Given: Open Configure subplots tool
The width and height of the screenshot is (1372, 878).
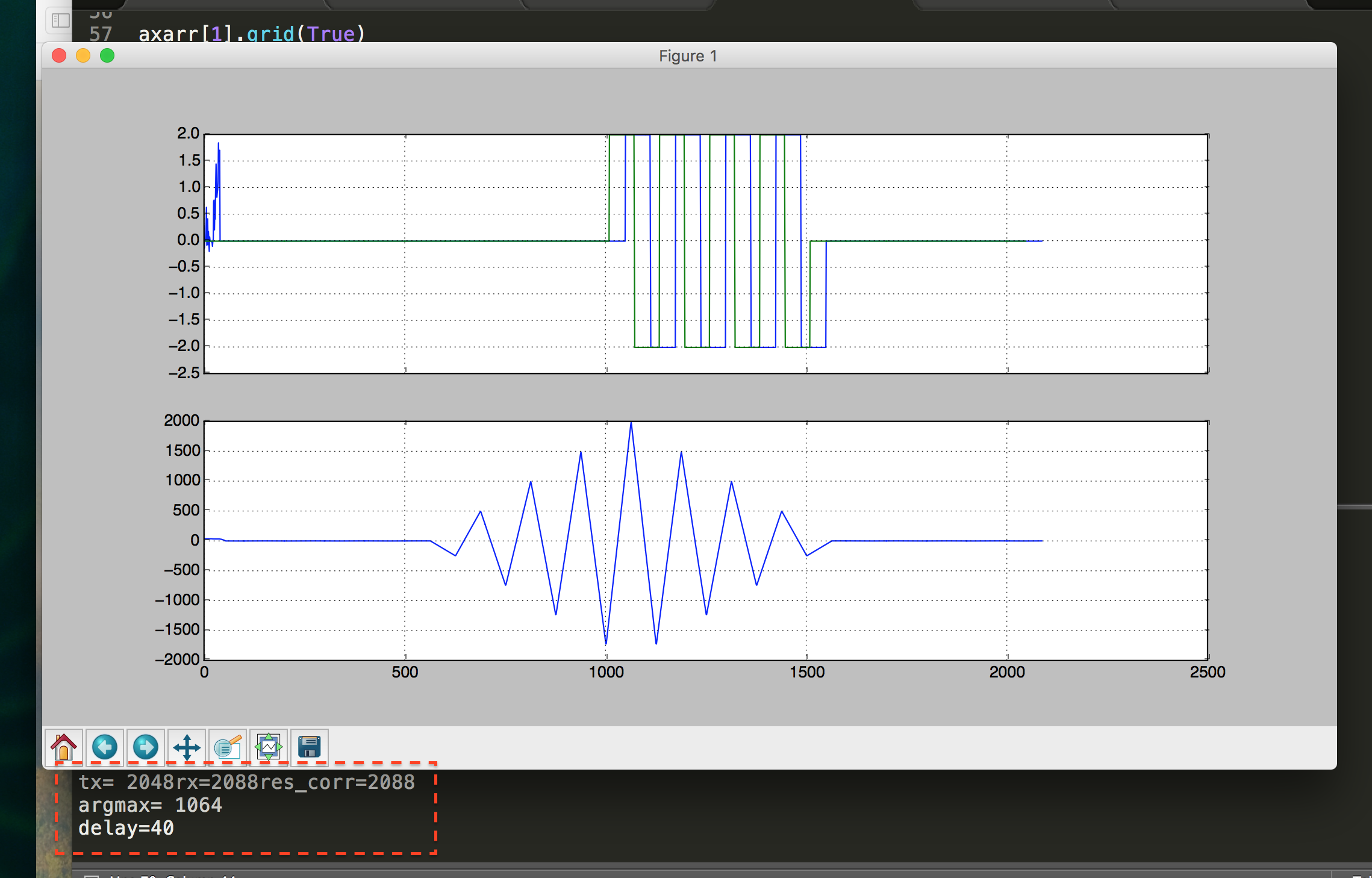Looking at the screenshot, I should 269,747.
